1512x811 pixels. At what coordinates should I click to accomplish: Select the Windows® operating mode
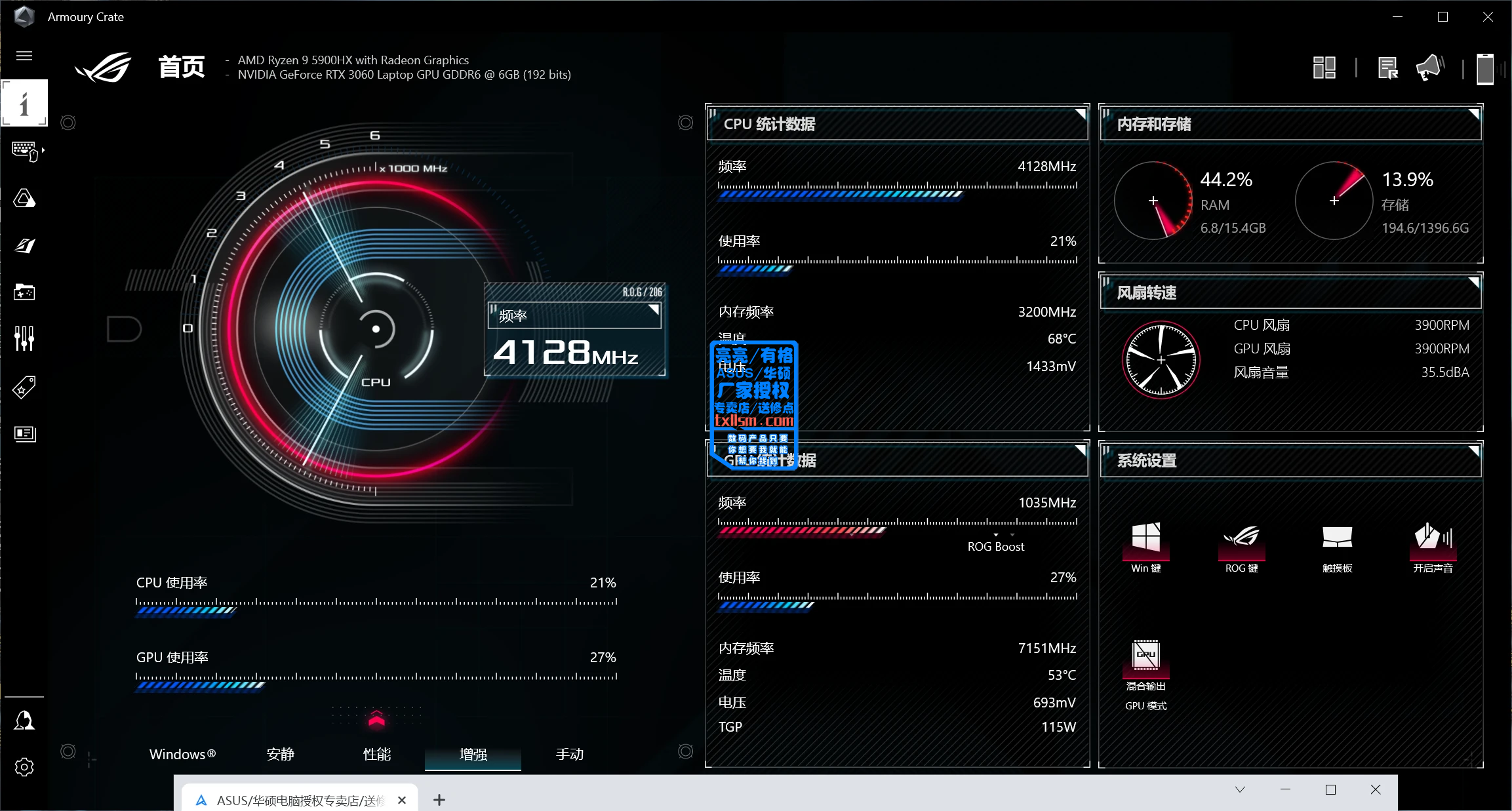pyautogui.click(x=182, y=754)
